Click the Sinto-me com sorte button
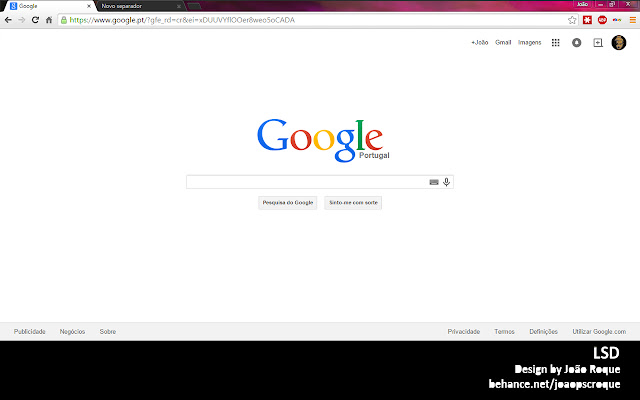640x400 pixels. [x=353, y=202]
